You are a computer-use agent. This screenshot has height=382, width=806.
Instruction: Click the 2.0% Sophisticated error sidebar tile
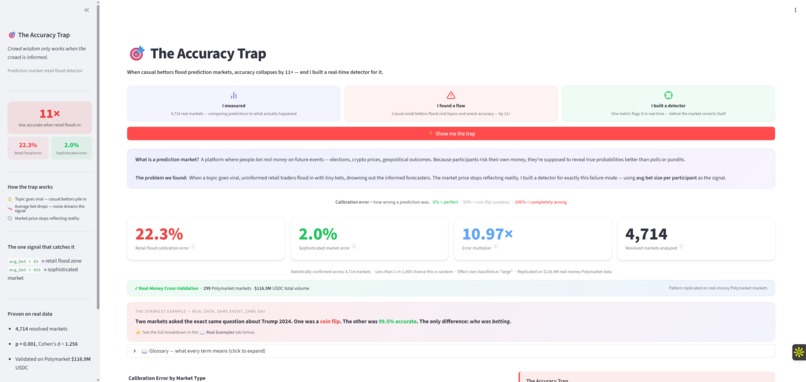coord(71,148)
